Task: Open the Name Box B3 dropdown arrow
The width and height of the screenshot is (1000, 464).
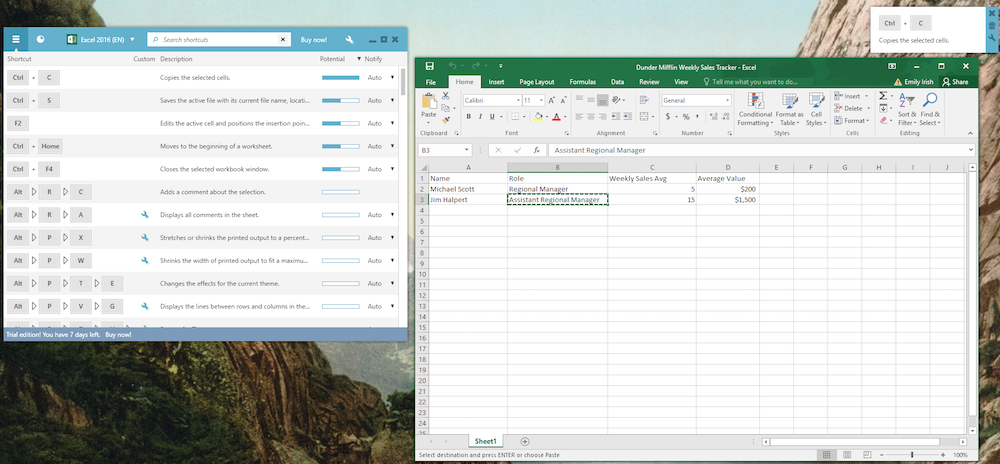Action: click(x=467, y=150)
